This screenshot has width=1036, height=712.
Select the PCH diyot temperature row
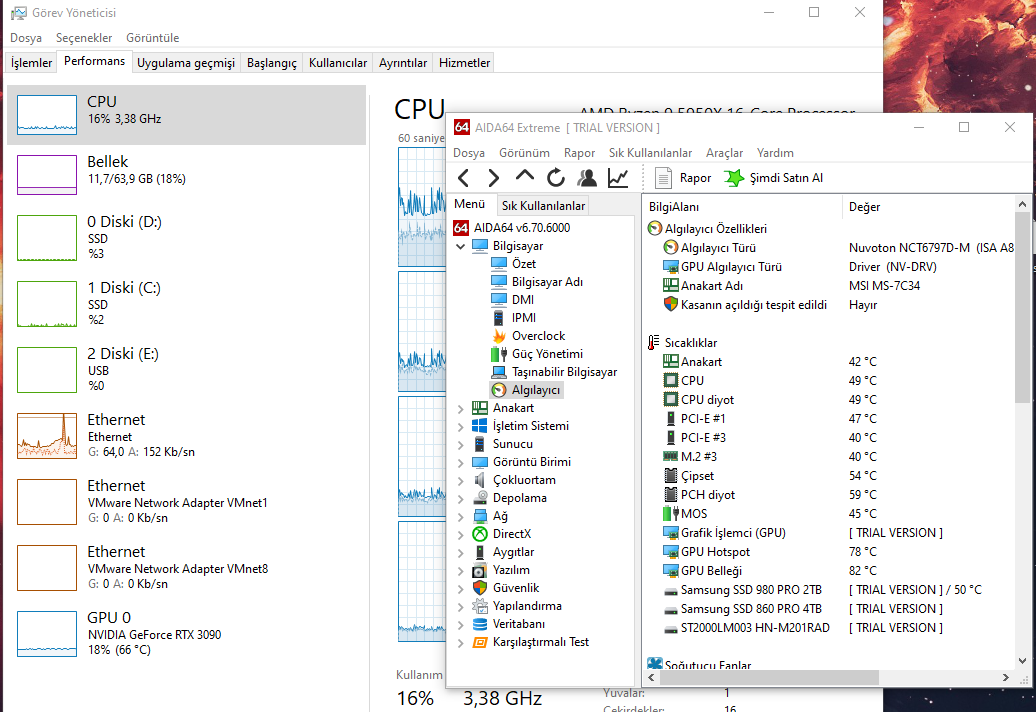click(x=830, y=495)
